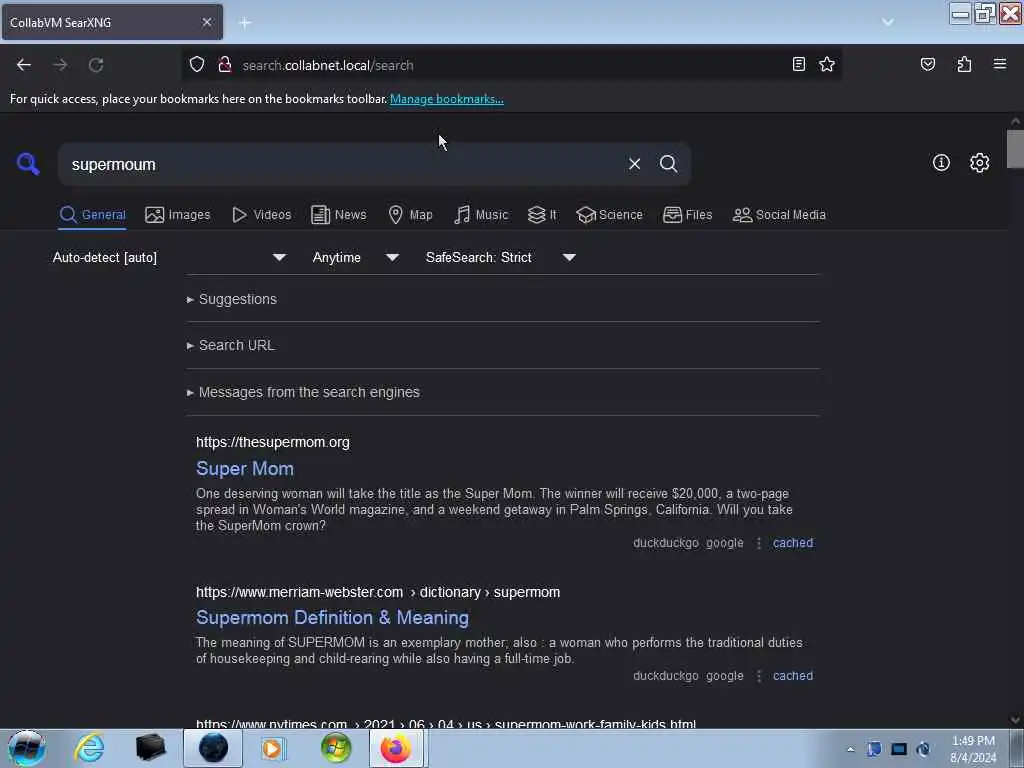Submit search with the magnifier button

(x=668, y=164)
